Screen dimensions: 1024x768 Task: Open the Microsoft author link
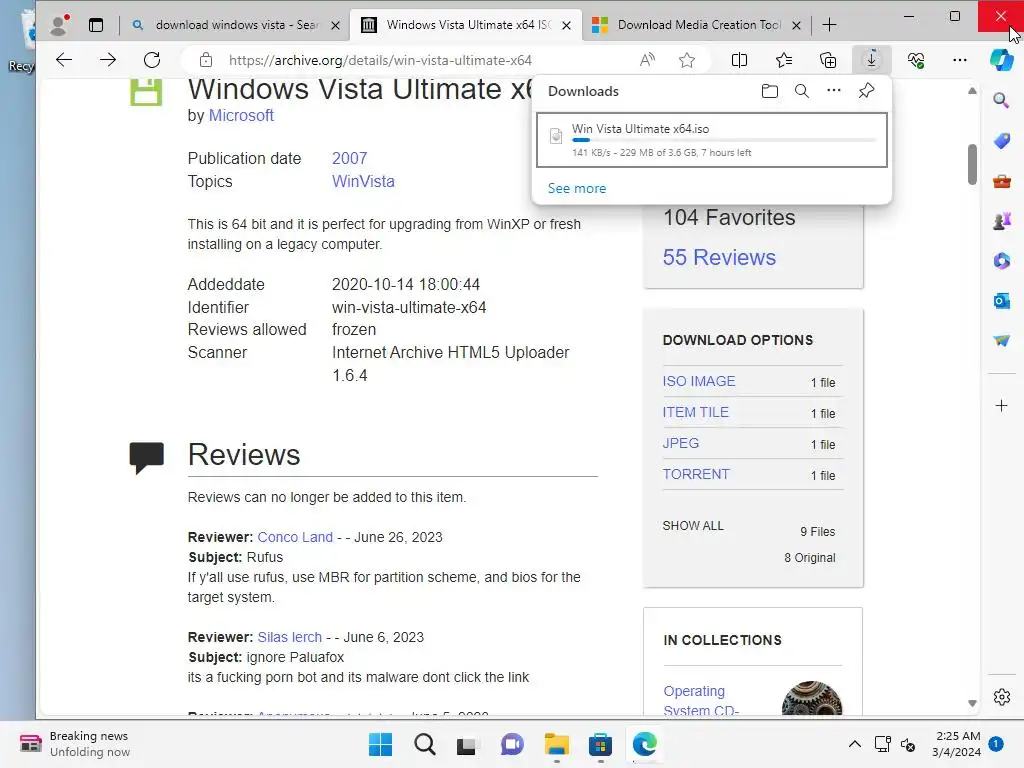[241, 115]
